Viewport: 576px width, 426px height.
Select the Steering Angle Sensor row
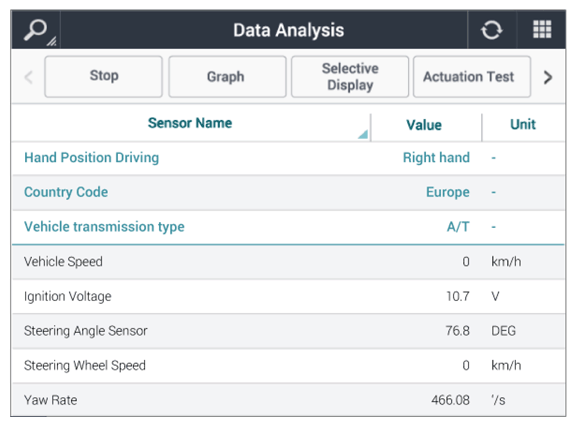(288, 331)
